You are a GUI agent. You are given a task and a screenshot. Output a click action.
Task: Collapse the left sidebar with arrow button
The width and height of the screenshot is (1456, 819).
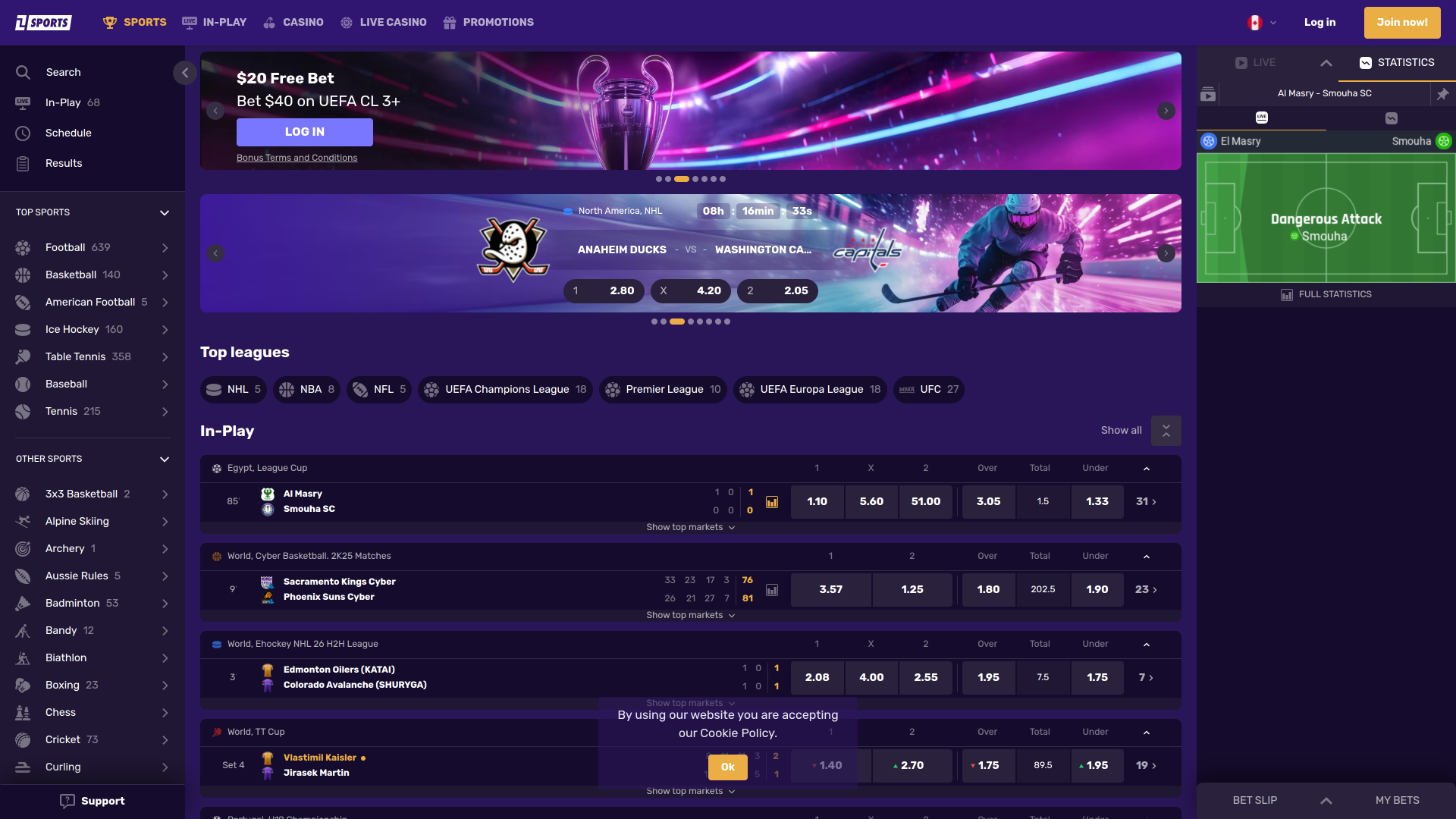(x=185, y=73)
